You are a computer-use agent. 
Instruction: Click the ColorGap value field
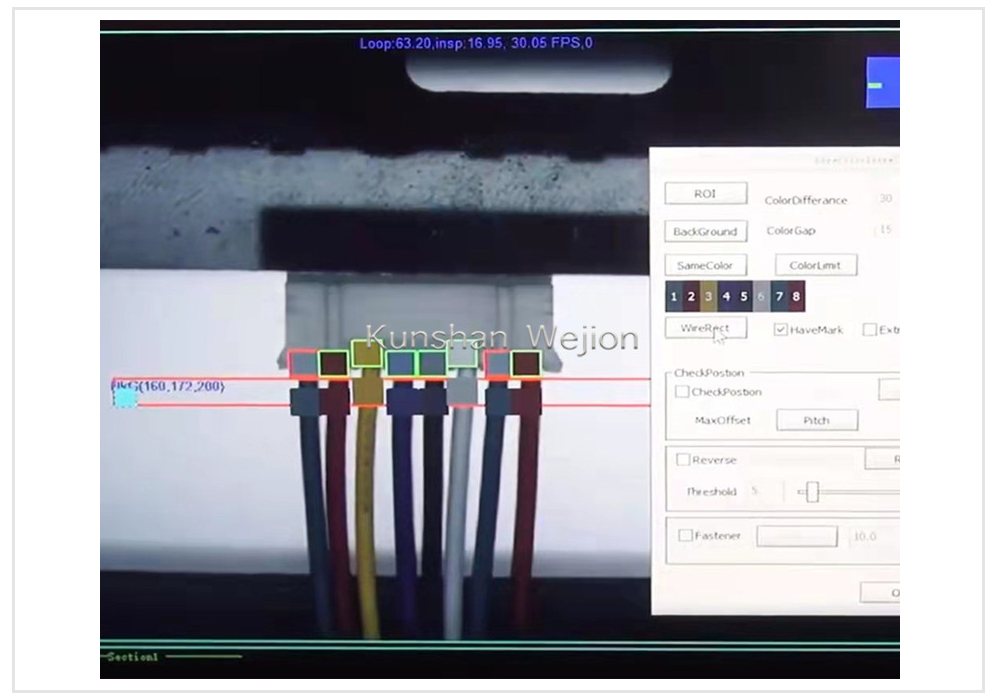(x=885, y=230)
